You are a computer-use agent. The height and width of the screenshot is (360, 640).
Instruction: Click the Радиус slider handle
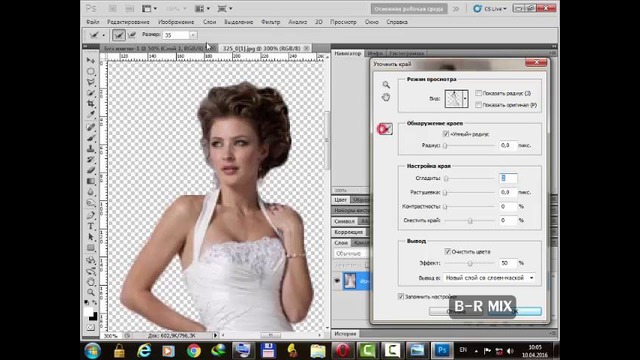pos(445,145)
